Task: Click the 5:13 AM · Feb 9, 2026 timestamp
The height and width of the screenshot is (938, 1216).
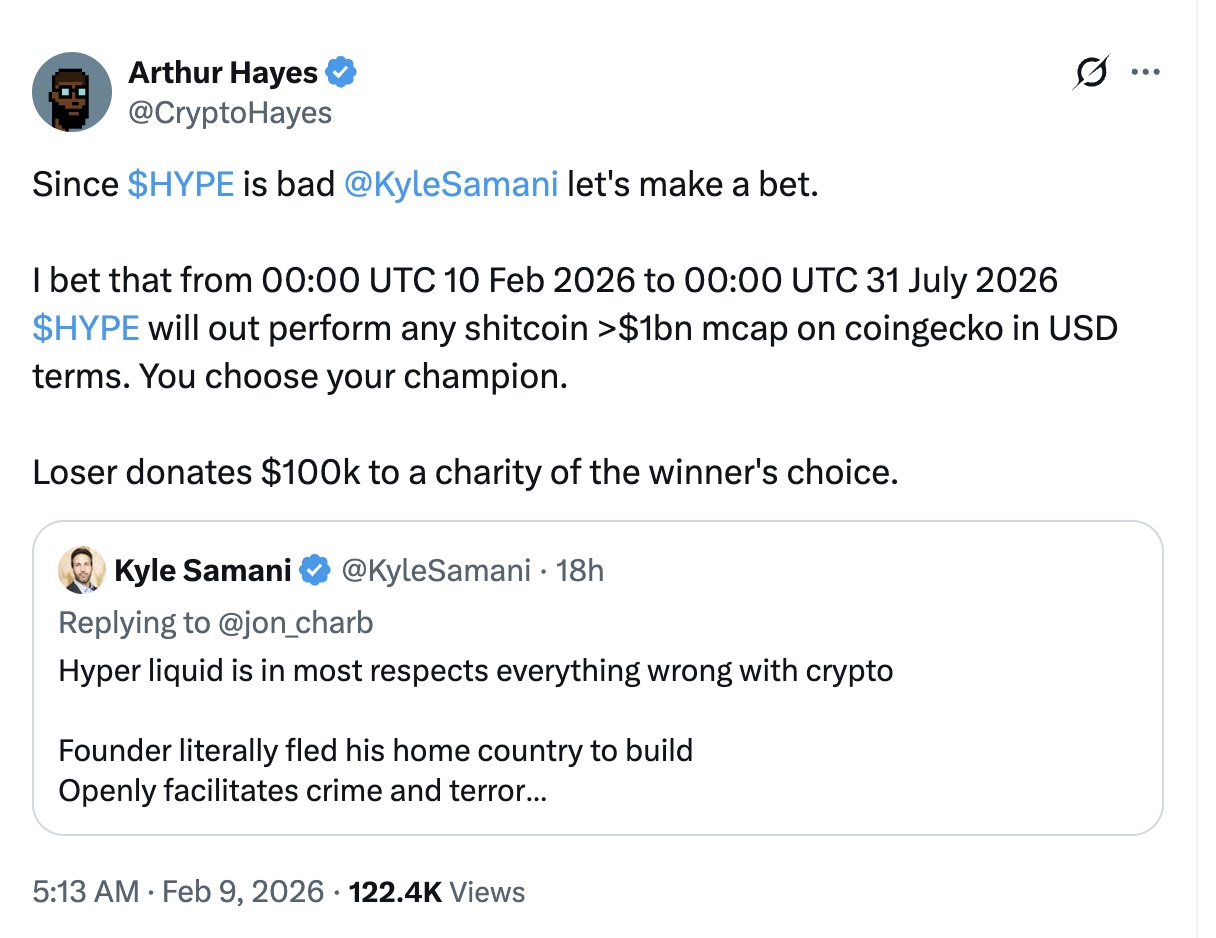Action: coord(178,891)
